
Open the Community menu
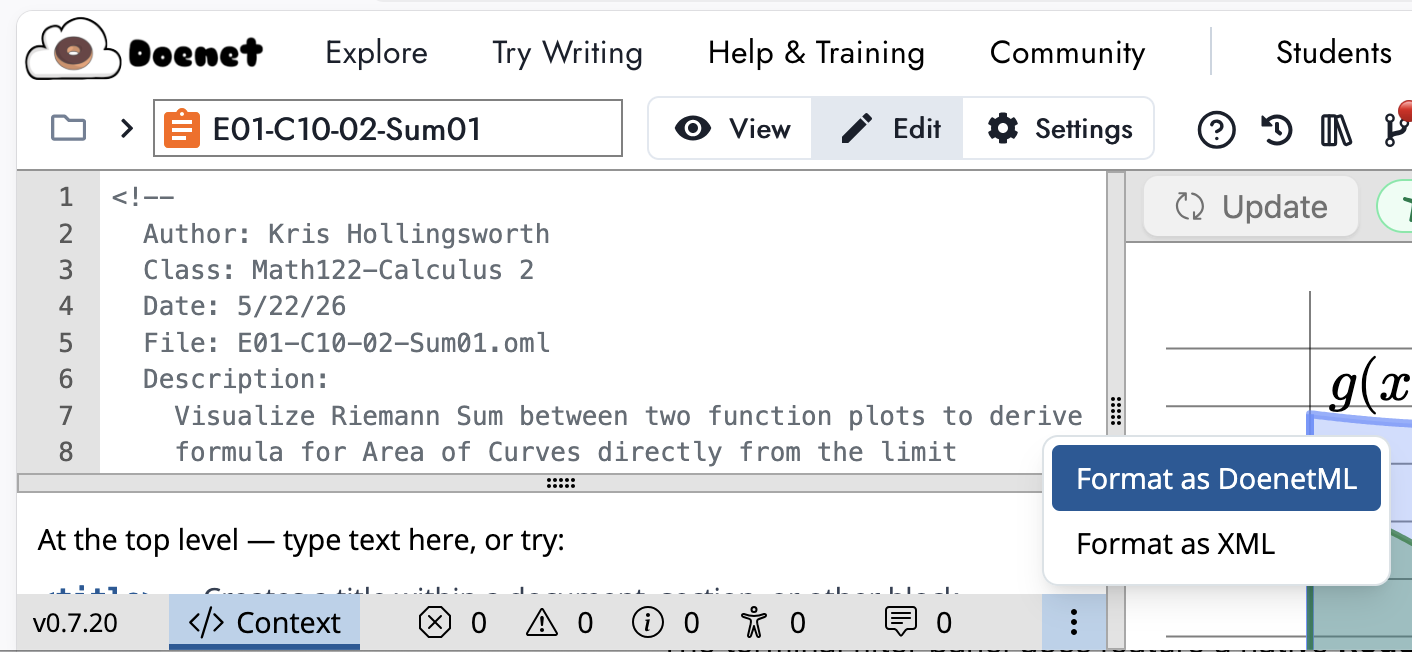(x=1067, y=52)
